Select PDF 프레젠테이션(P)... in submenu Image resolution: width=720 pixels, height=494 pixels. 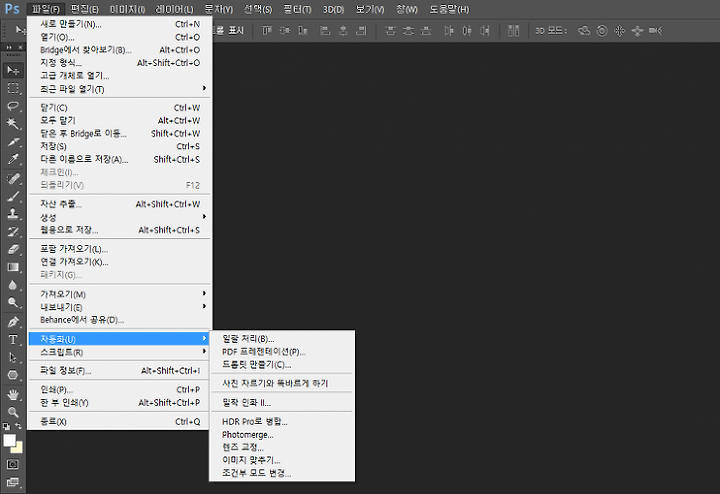281,352
